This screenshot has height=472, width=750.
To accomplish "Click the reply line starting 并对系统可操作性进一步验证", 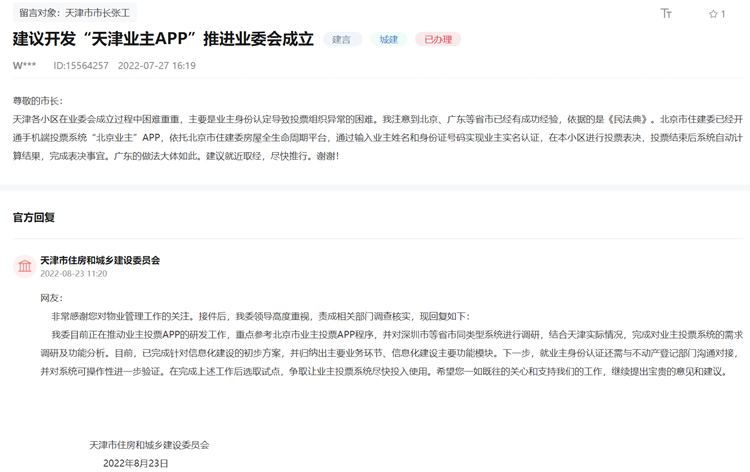I will [384, 372].
